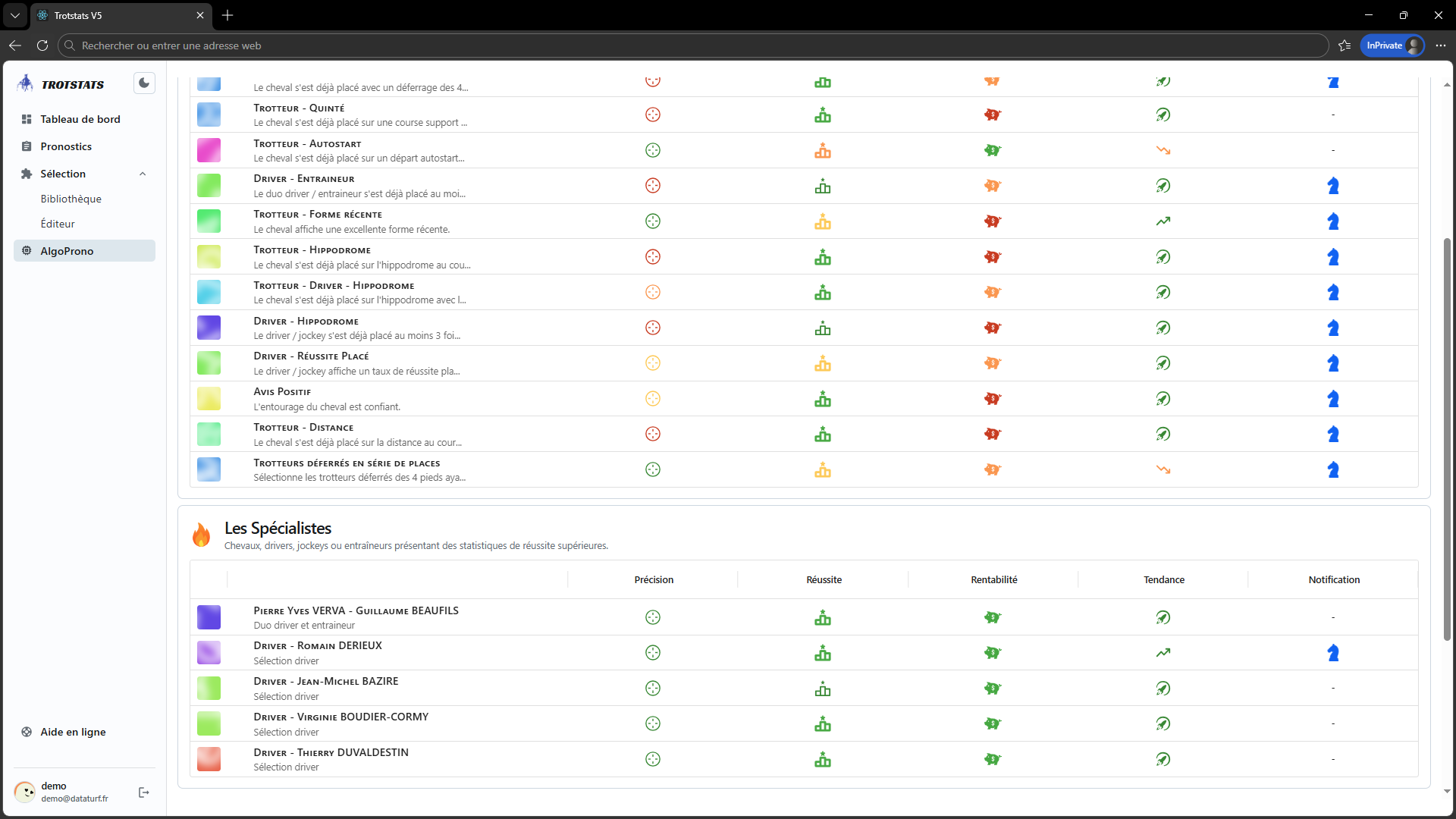Collapse the Sélection sidebar section
Viewport: 1456px width, 819px height.
pos(143,174)
